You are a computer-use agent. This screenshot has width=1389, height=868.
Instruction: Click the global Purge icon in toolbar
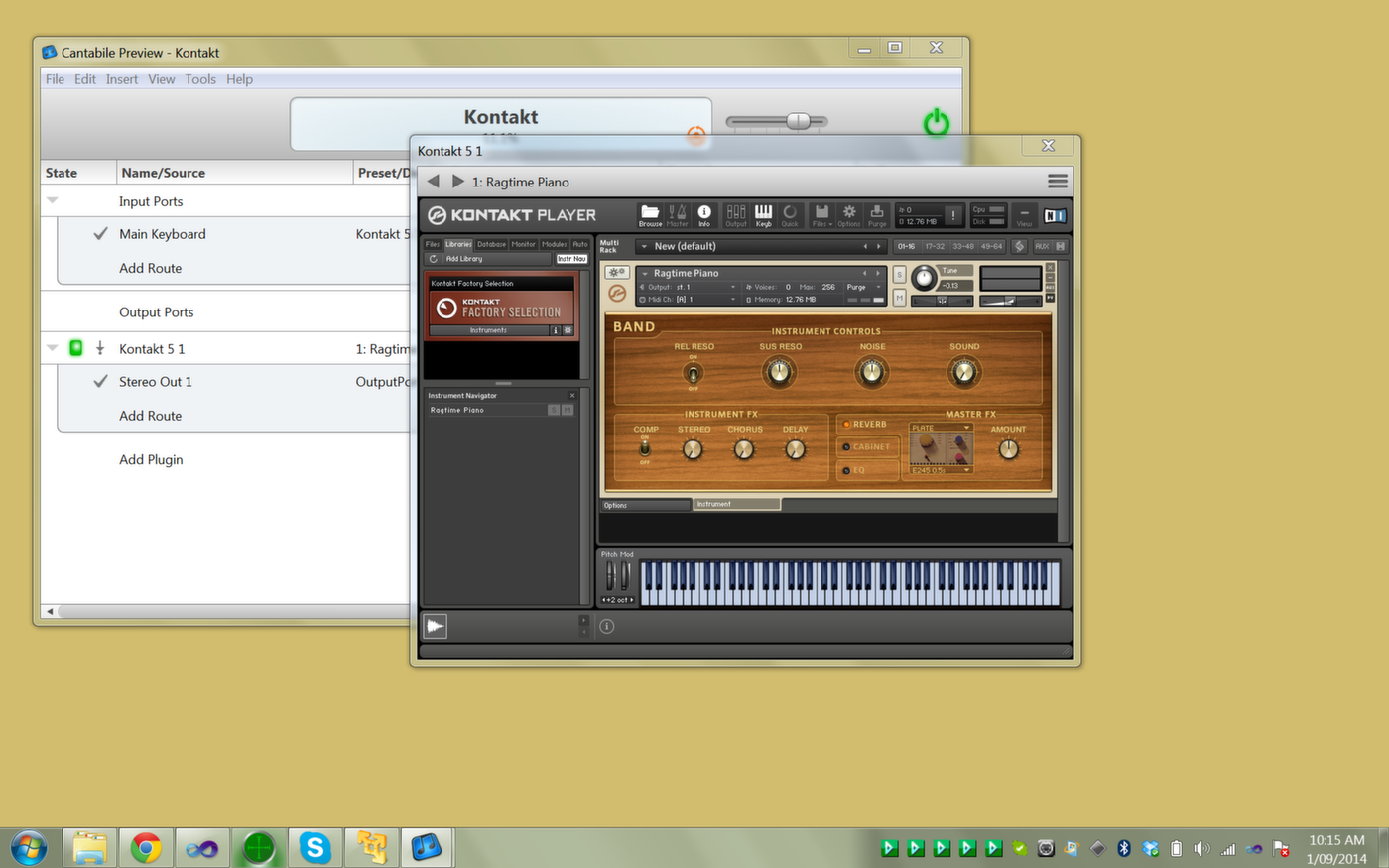[x=877, y=214]
